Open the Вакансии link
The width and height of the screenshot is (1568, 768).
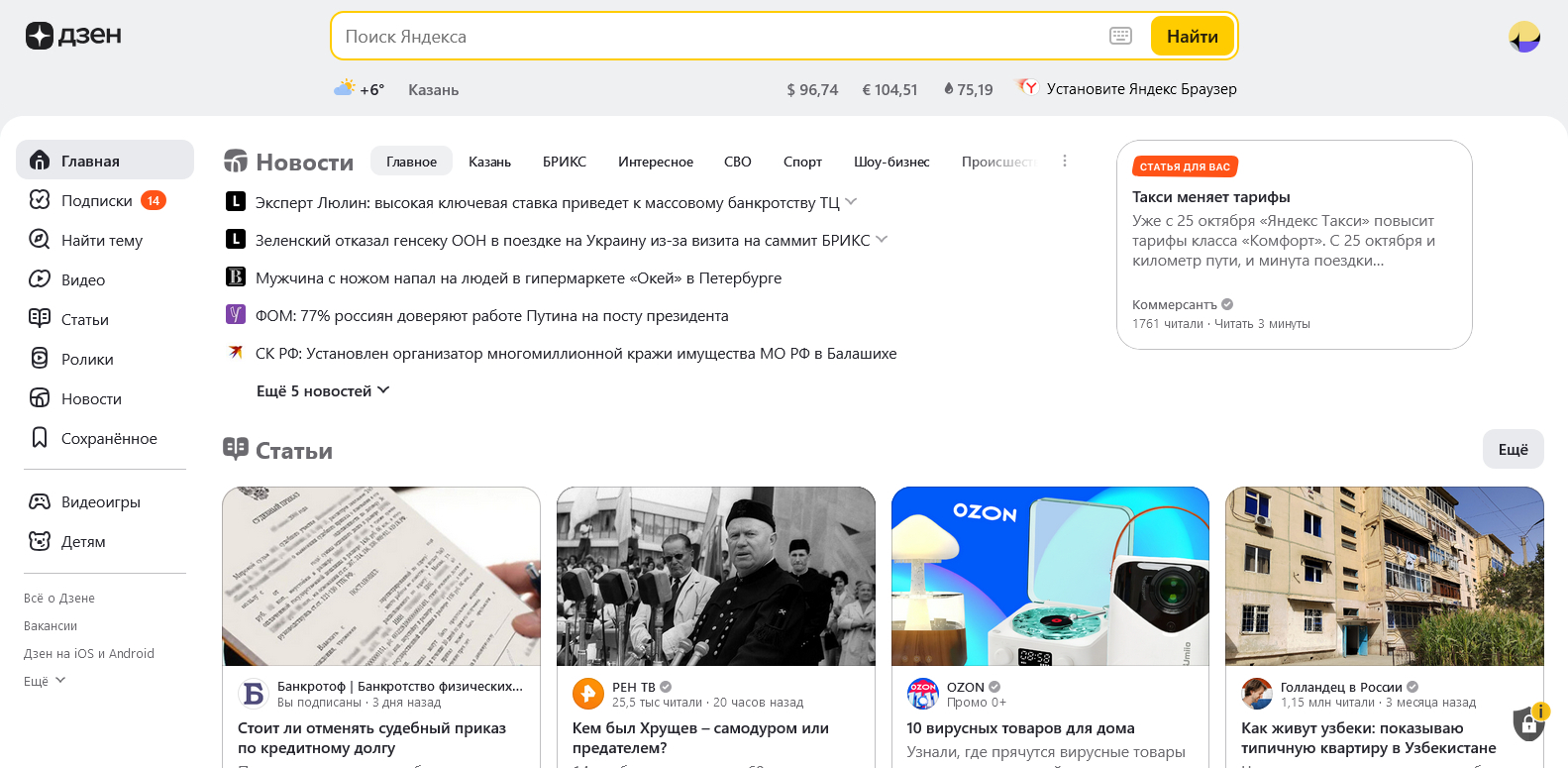(x=51, y=626)
